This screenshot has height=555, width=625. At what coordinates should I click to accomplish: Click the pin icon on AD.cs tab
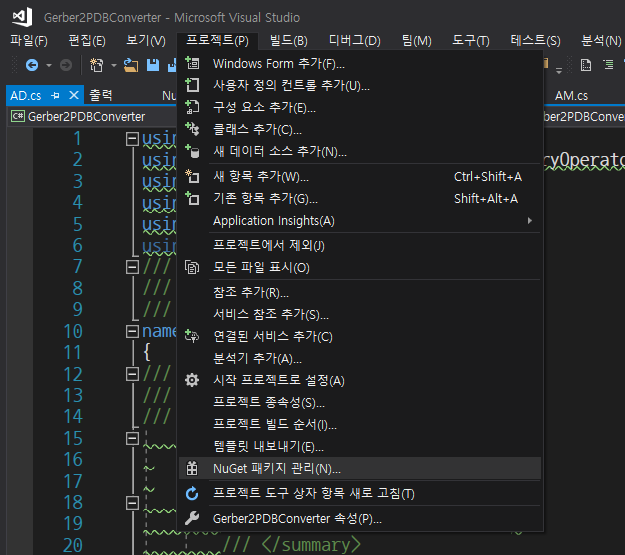[56, 96]
